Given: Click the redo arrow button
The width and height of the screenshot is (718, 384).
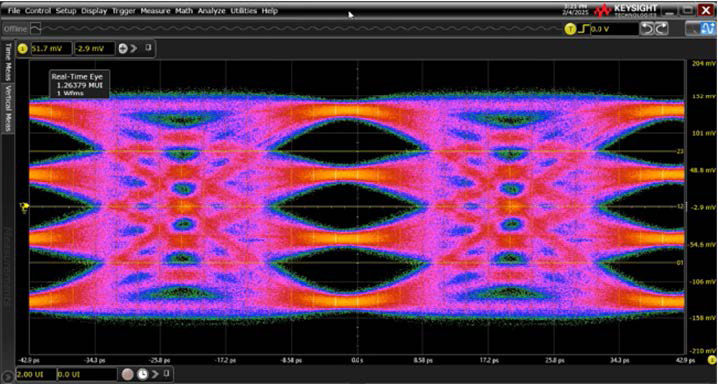Looking at the screenshot, I should click(662, 29).
